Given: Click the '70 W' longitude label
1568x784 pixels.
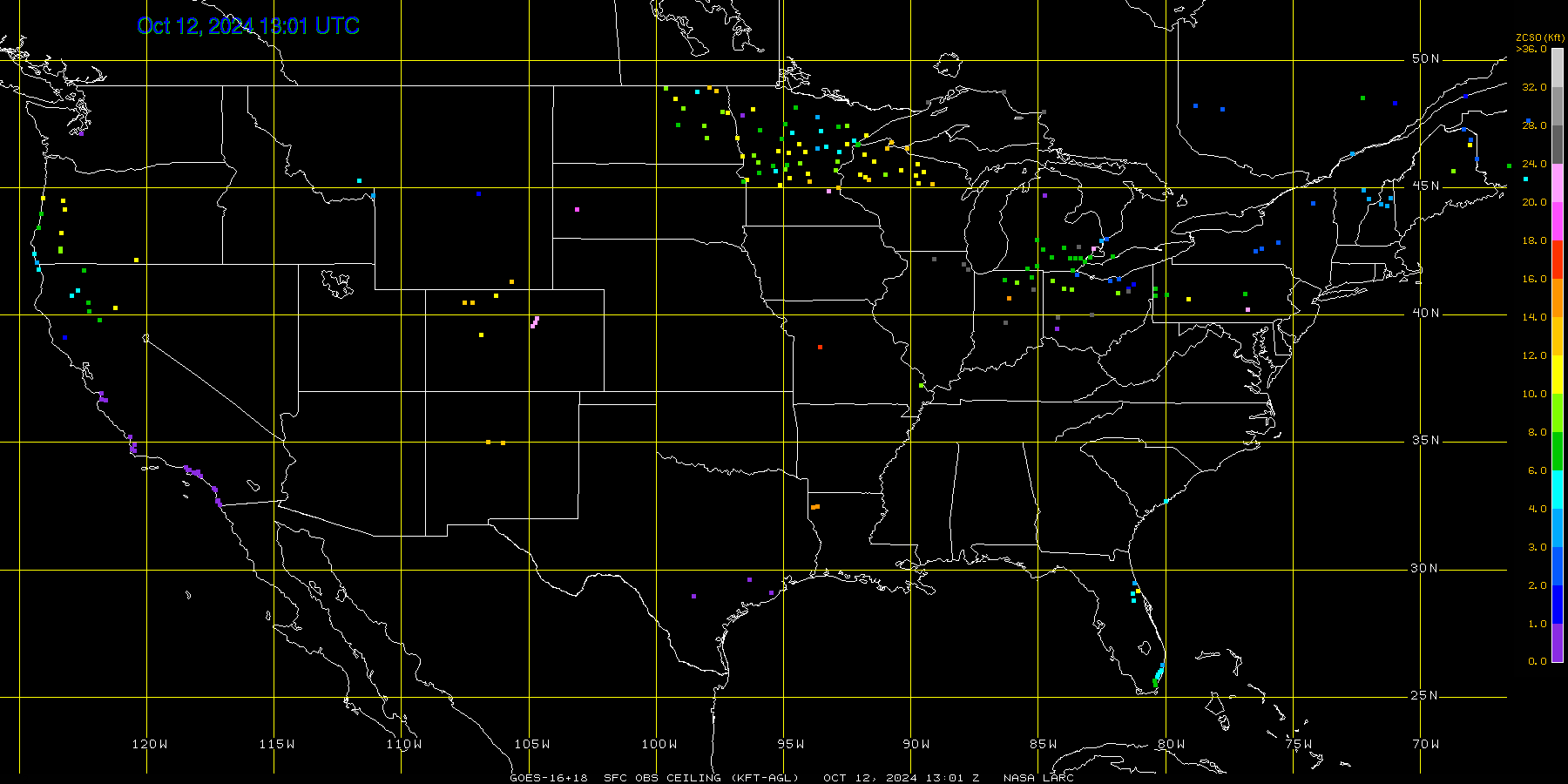Looking at the screenshot, I should pos(1426,744).
